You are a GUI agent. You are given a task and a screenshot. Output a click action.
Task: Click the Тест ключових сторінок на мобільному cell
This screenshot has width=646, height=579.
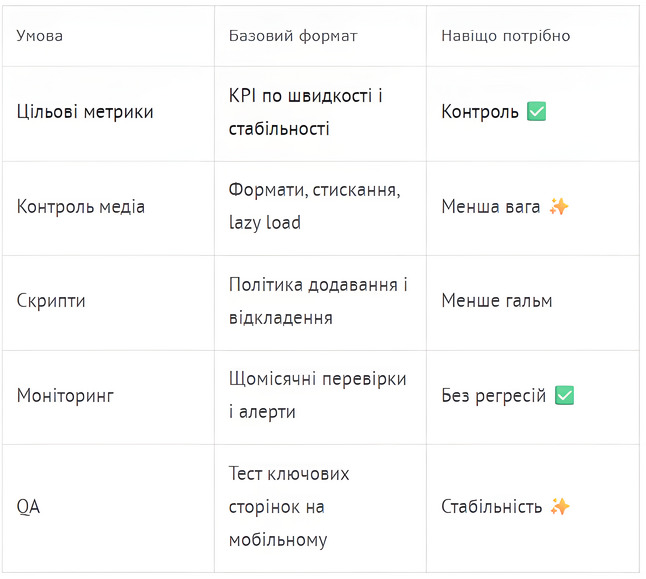point(289,507)
